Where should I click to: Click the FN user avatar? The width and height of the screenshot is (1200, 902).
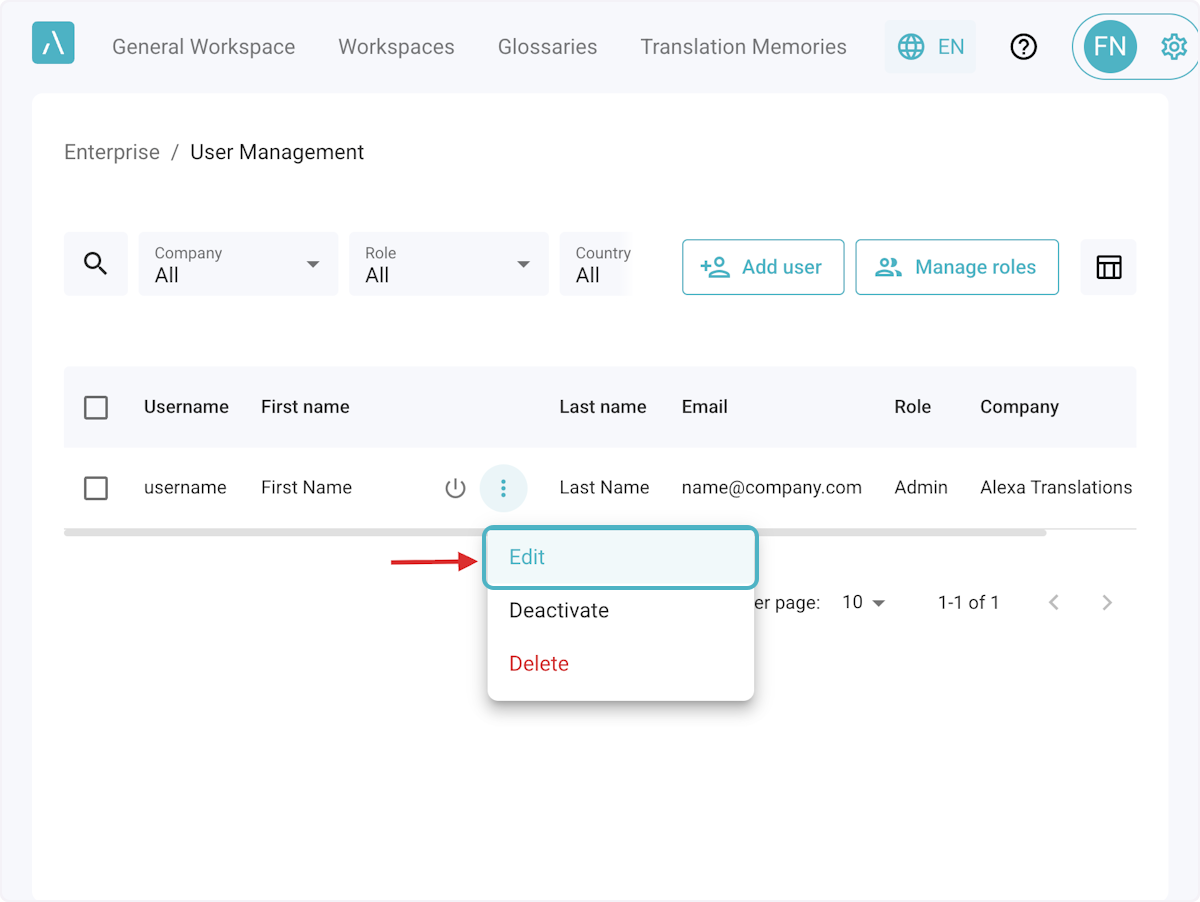coord(1110,47)
